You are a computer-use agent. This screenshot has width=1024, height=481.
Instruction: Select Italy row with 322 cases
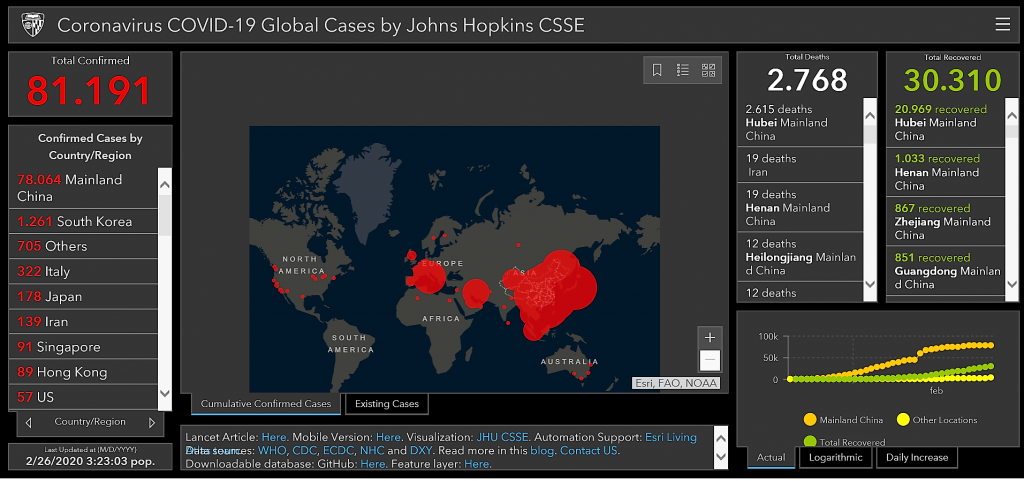83,272
